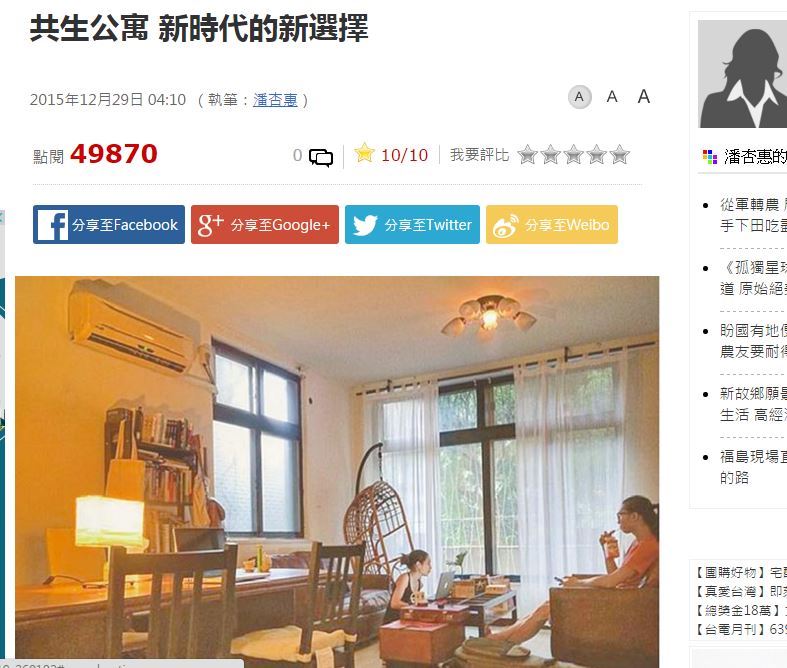Open sidebar article starting 福島現場
The image size is (787, 668).
753,467
